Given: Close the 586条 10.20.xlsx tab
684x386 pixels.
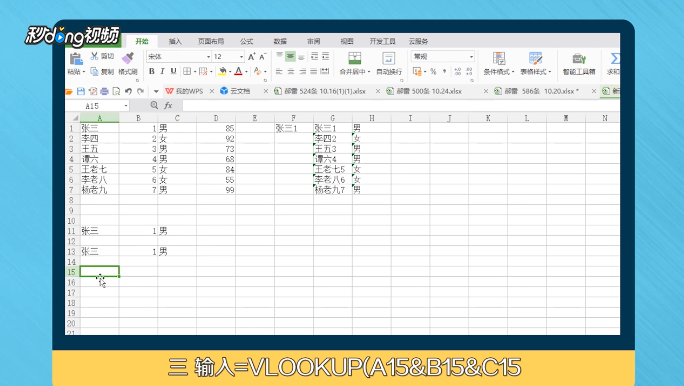Looking at the screenshot, I should 594,91.
